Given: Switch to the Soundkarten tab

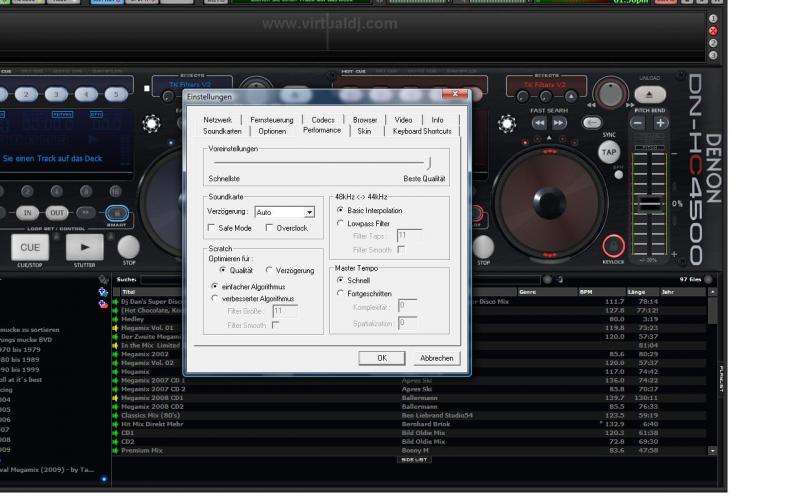Looking at the screenshot, I should tap(222, 131).
